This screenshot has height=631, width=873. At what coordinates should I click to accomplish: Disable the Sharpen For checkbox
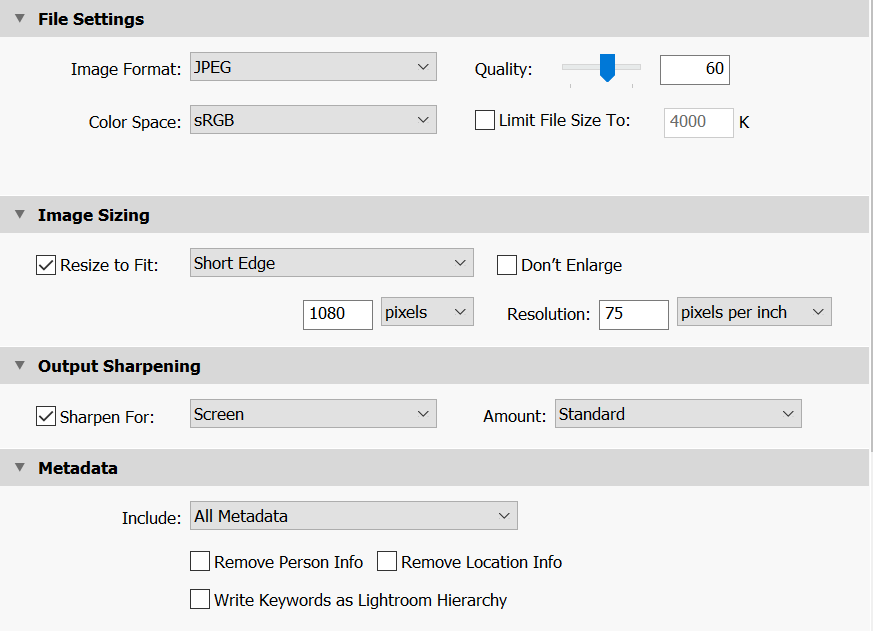point(45,416)
